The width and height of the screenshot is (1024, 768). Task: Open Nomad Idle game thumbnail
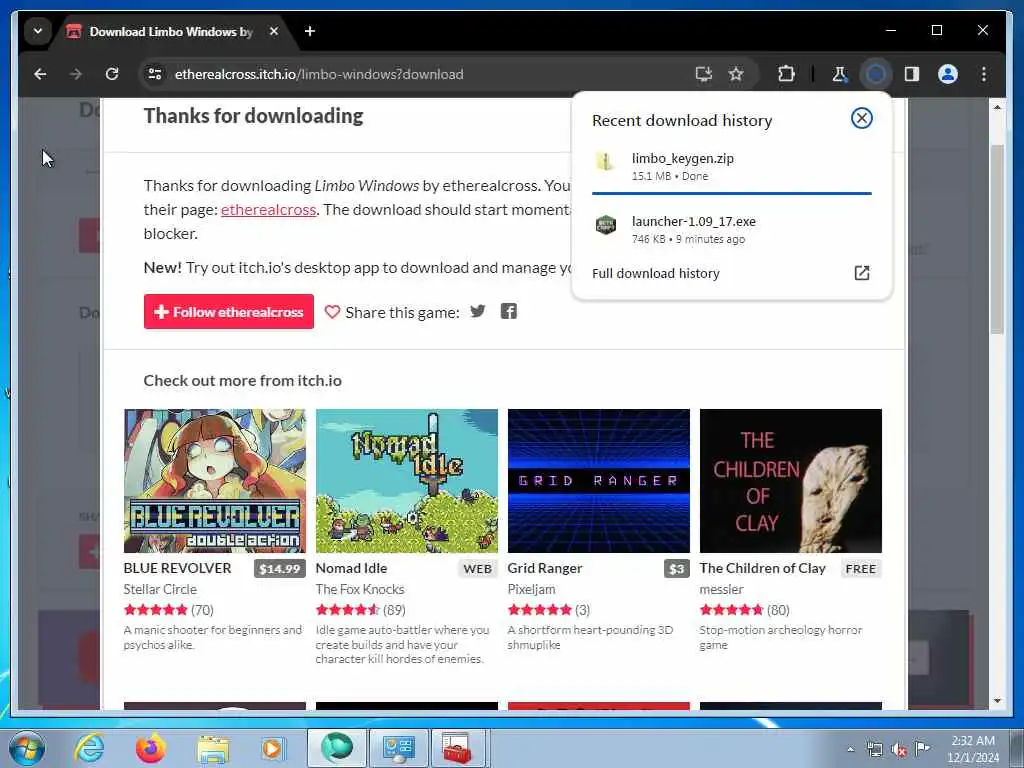[407, 481]
